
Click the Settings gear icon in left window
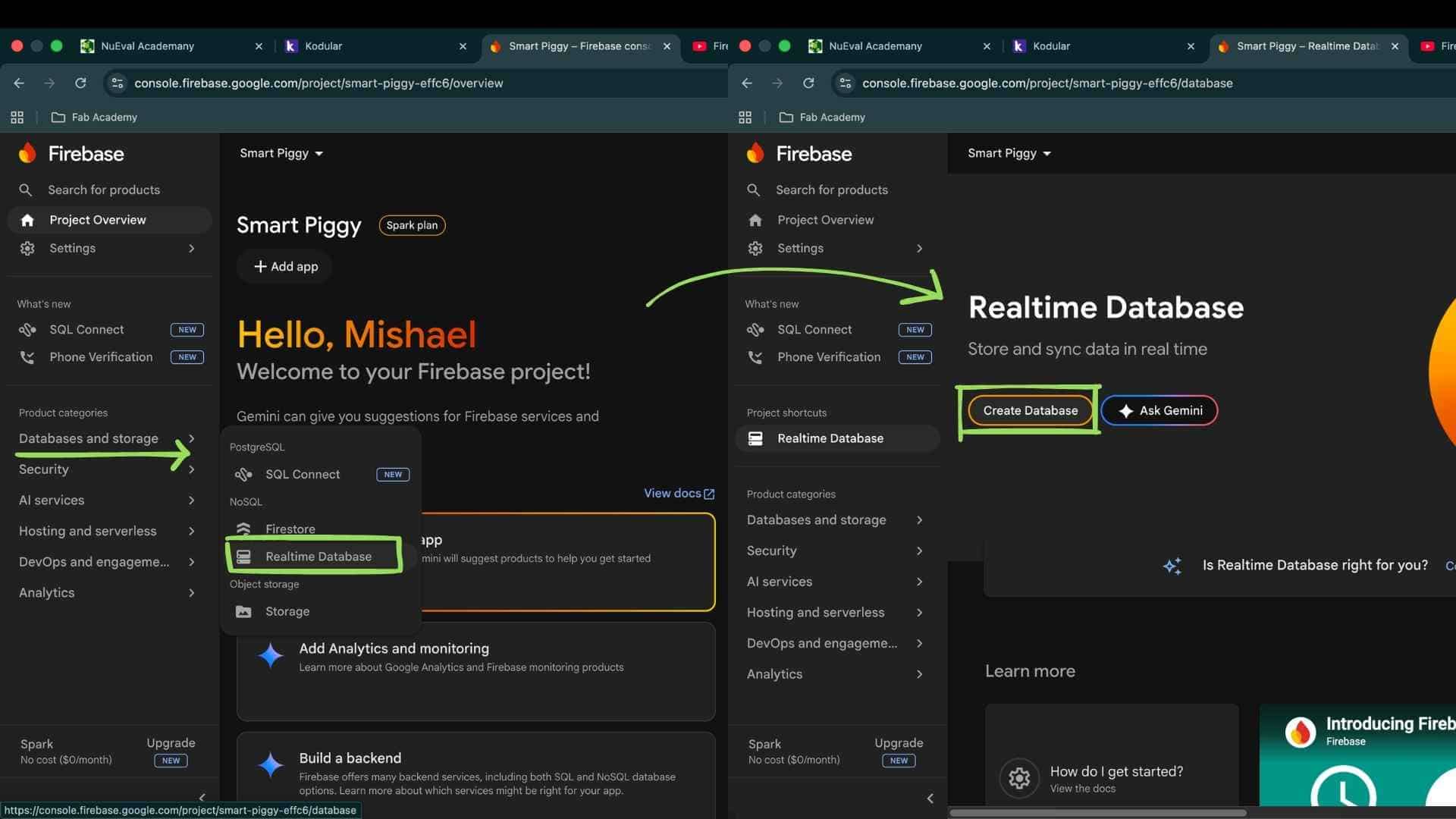pos(27,248)
